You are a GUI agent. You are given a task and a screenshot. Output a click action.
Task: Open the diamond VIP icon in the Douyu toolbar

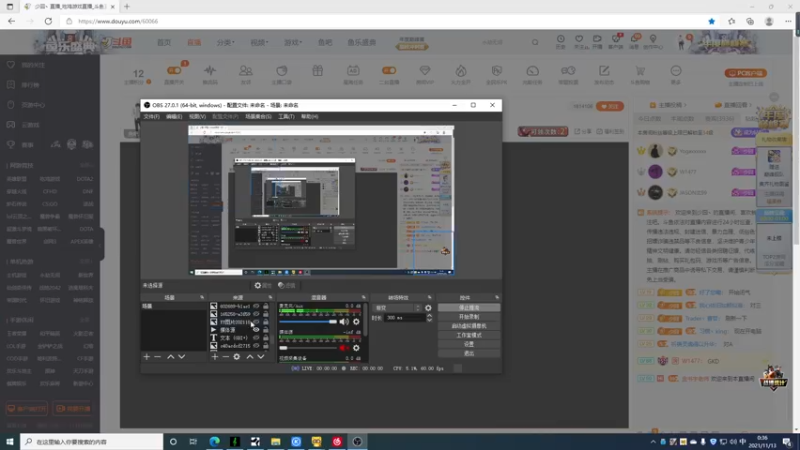424,70
